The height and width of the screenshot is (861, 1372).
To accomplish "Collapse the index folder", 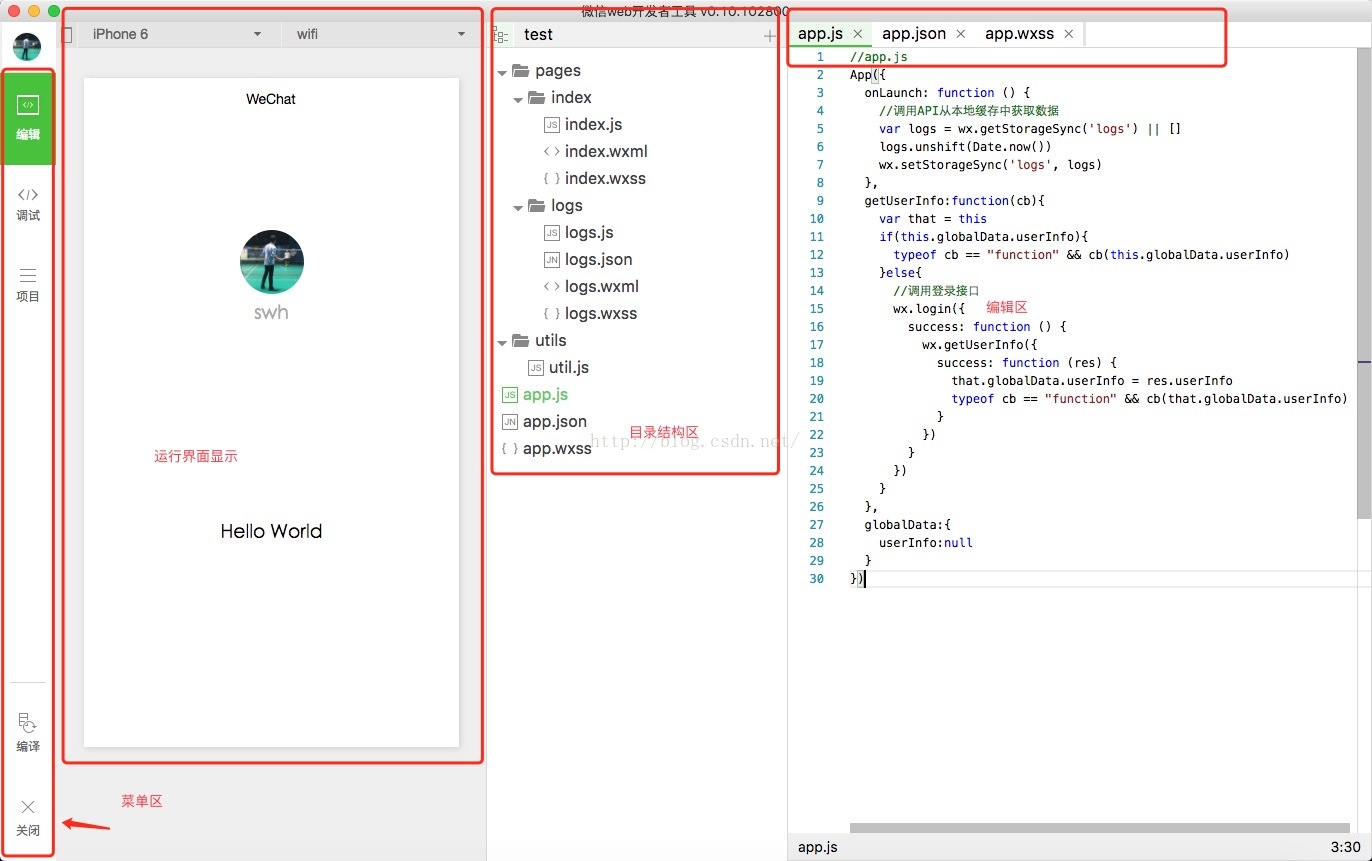I will click(x=518, y=98).
